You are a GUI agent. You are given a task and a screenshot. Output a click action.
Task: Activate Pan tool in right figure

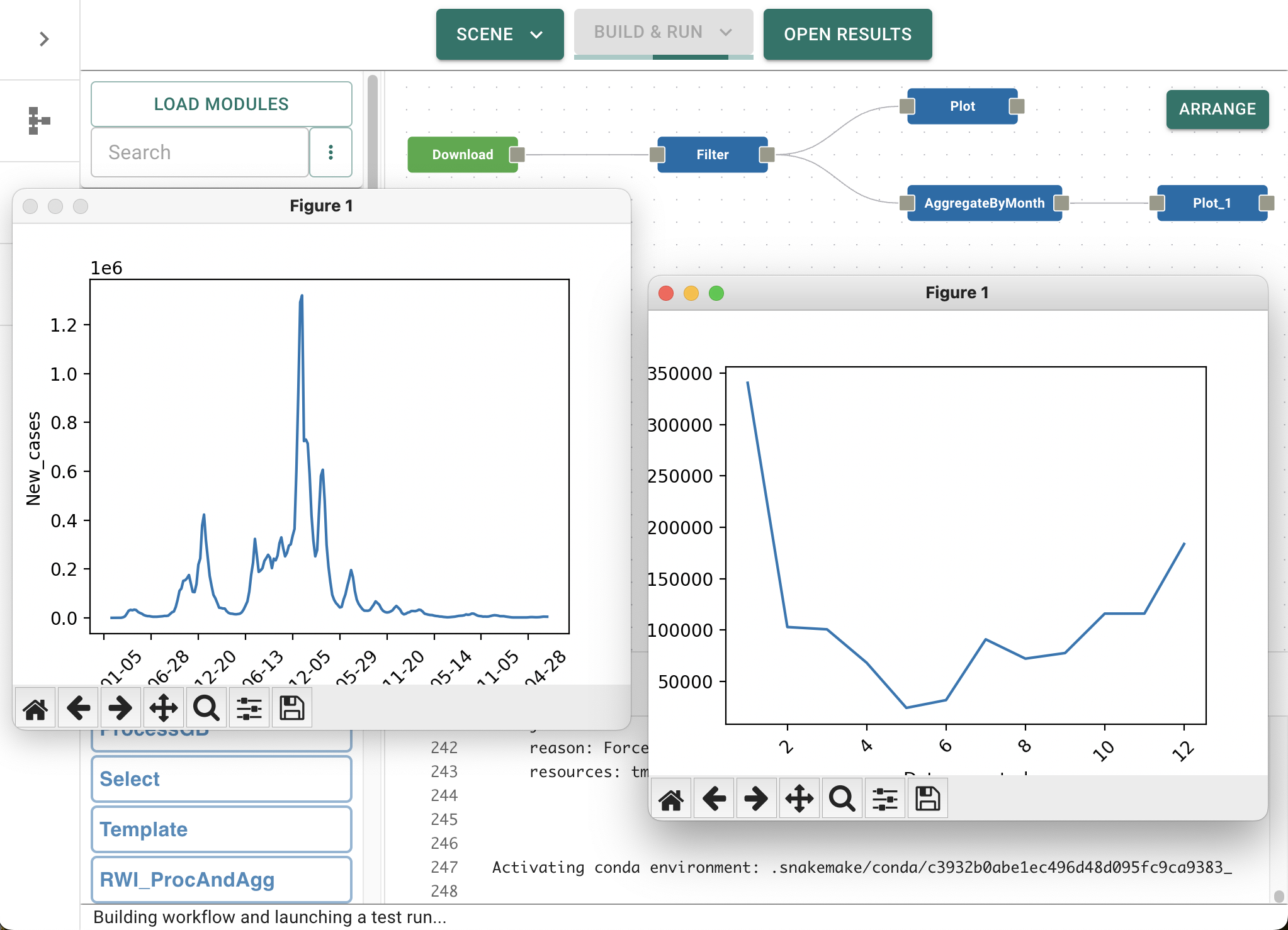point(799,798)
